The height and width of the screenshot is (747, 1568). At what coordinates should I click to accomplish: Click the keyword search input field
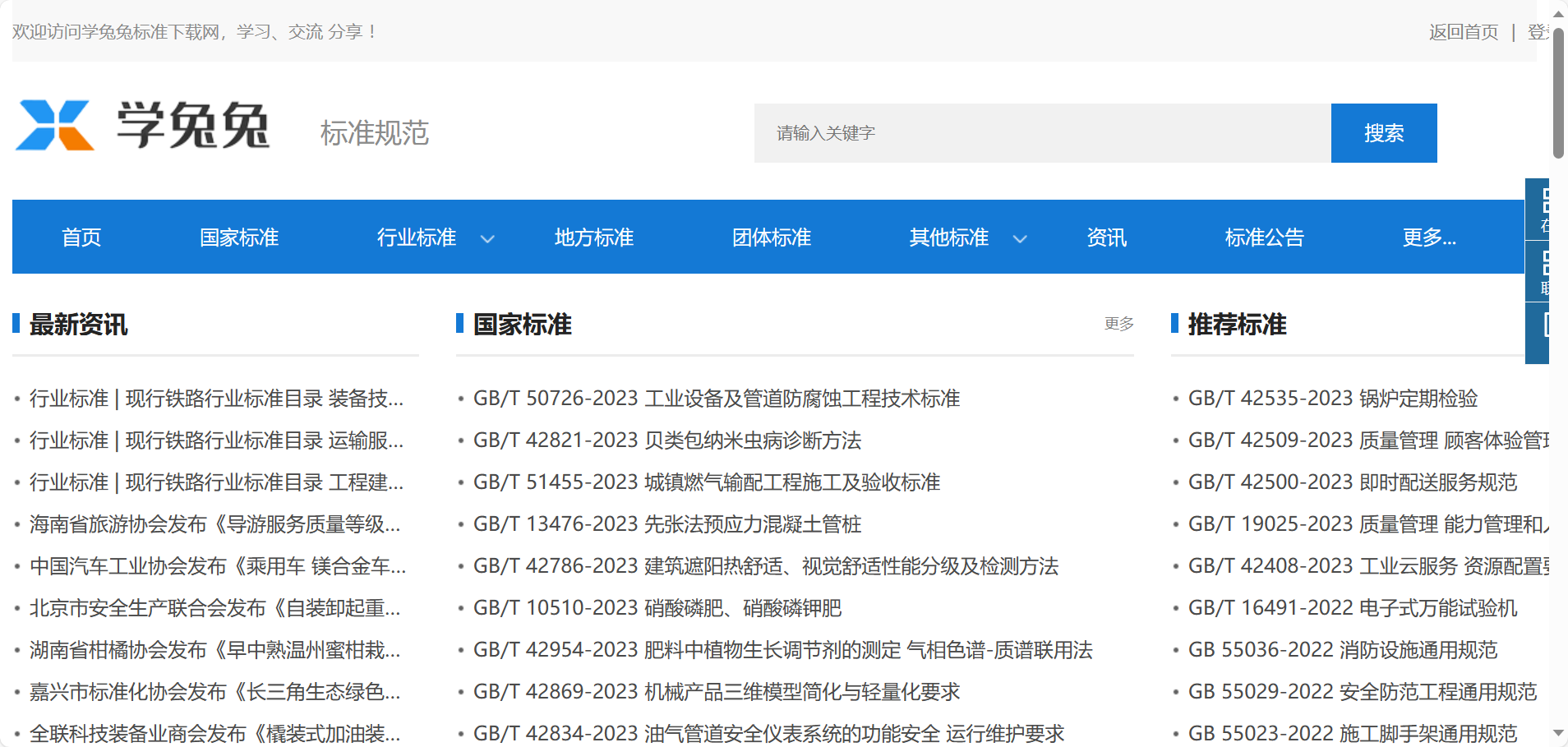click(1042, 133)
